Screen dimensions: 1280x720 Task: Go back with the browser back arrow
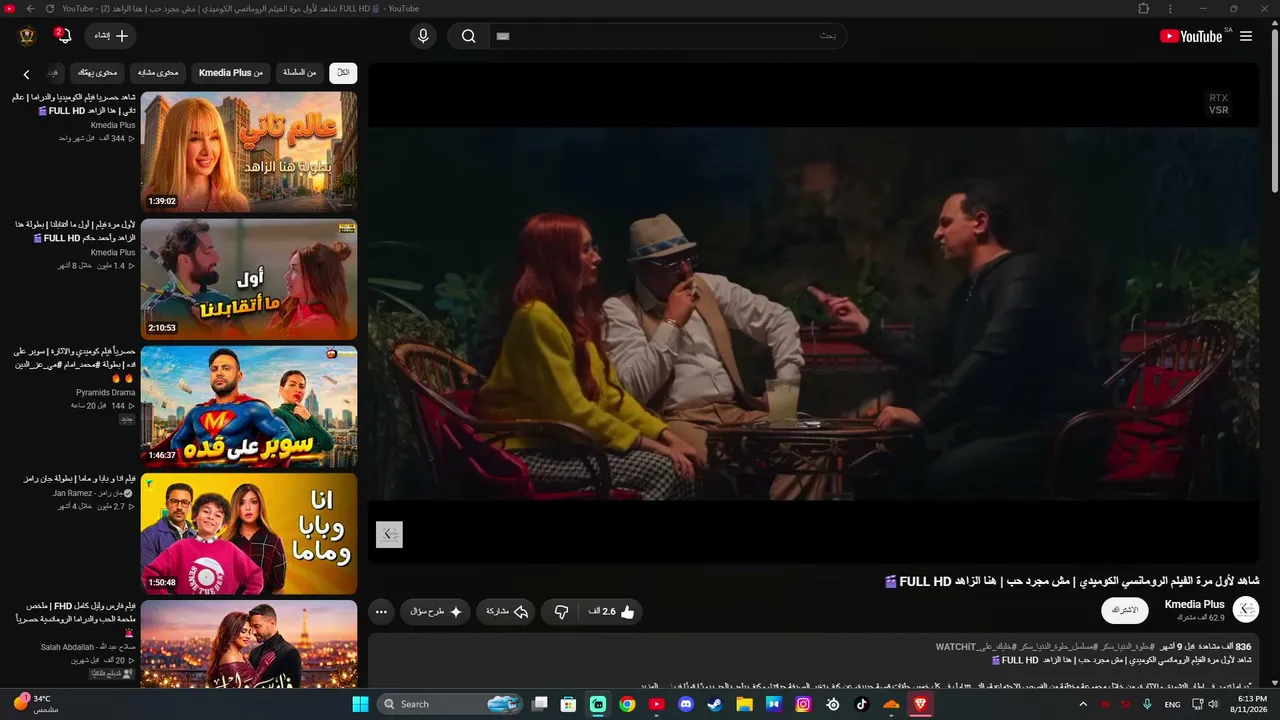click(30, 8)
